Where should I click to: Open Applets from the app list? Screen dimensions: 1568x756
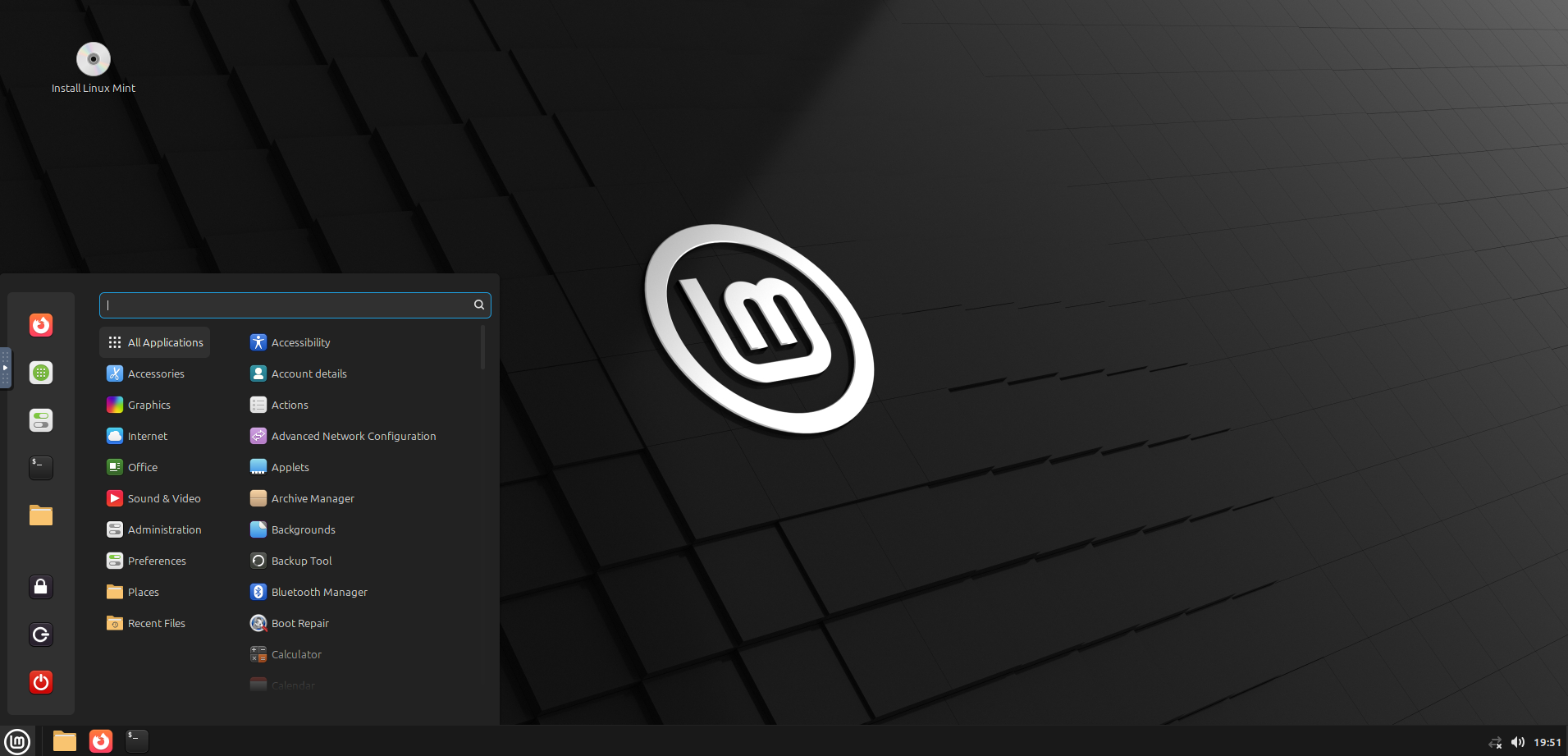[361, 467]
